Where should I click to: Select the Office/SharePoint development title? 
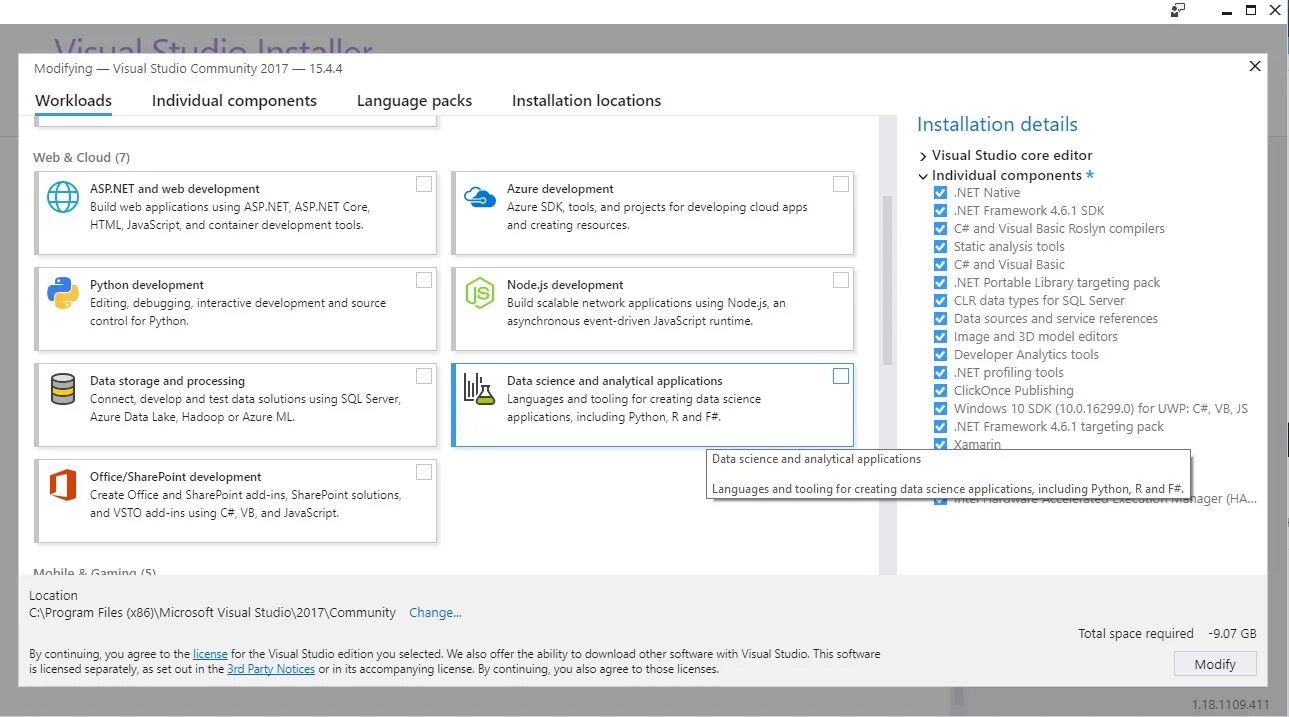(x=176, y=477)
